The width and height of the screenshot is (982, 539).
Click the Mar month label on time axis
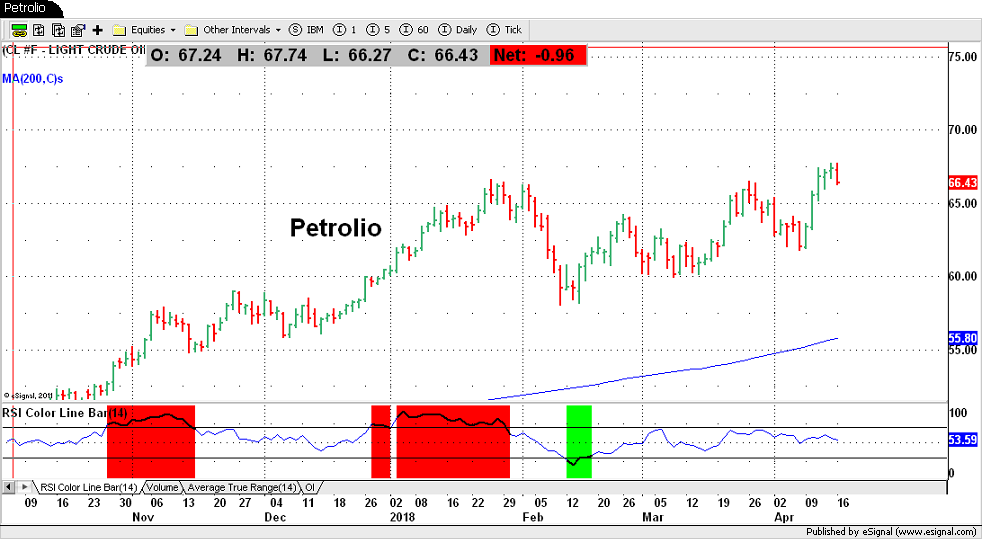point(653,517)
